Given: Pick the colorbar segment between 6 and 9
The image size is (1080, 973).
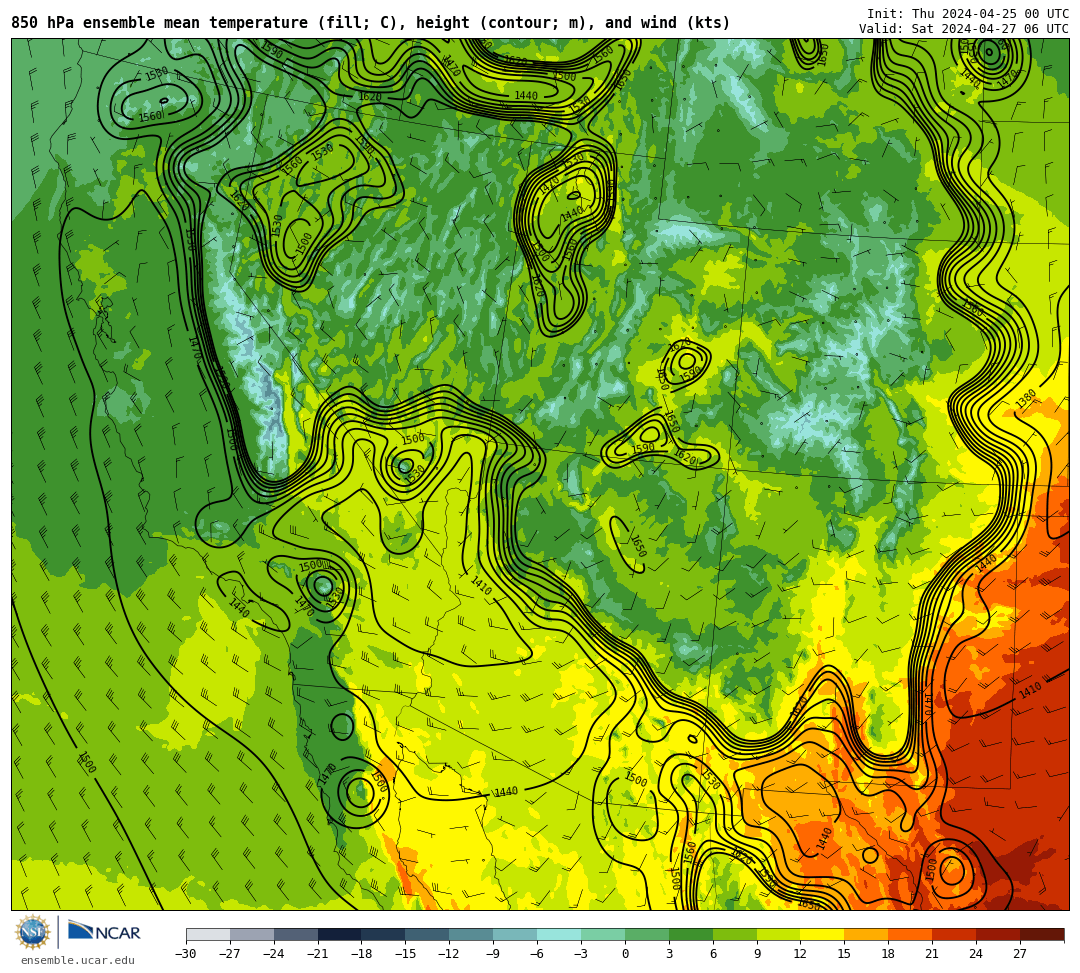Looking at the screenshot, I should [735, 934].
